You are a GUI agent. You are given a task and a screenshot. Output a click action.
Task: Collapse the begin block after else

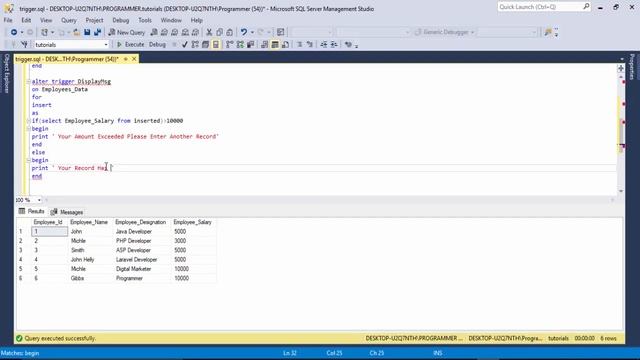pyautogui.click(x=29, y=160)
